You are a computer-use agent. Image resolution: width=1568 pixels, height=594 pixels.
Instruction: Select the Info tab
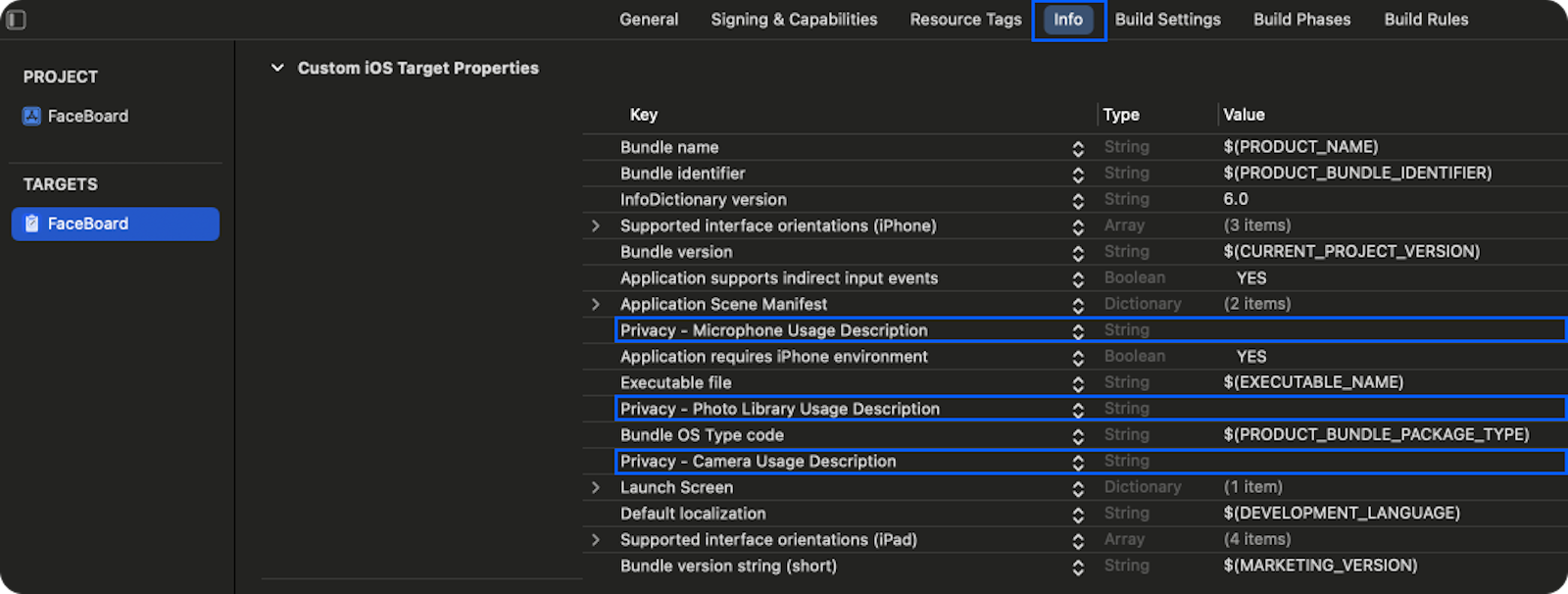tap(1068, 20)
